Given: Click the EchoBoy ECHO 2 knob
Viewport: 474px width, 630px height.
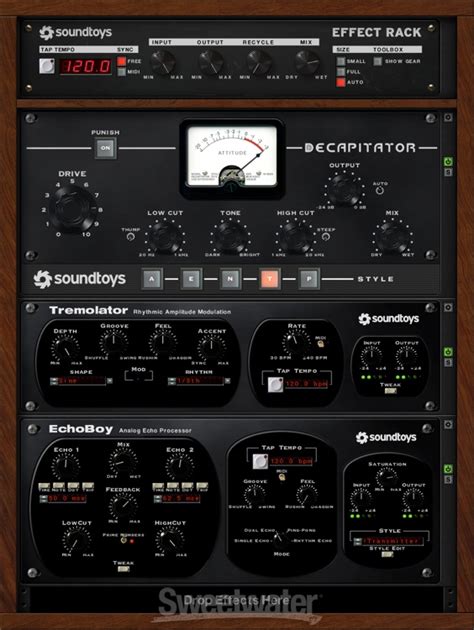Looking at the screenshot, I should [x=180, y=466].
